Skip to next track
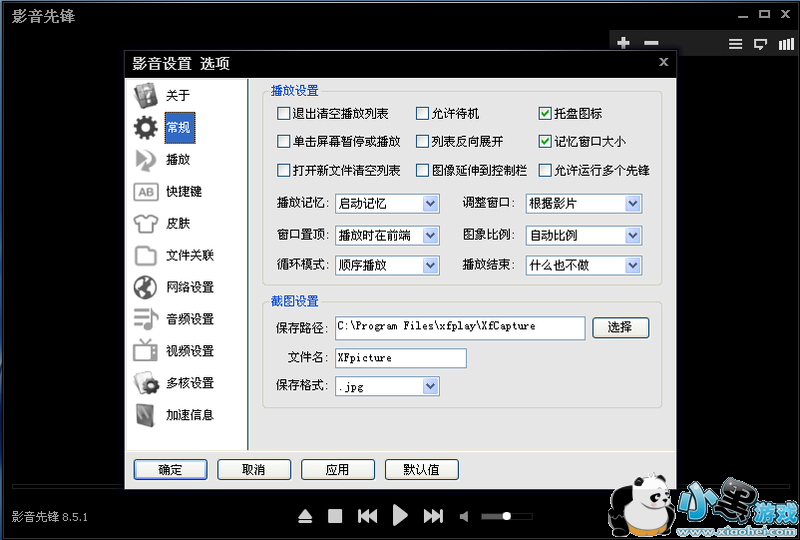Screen dimensions: 800x540 [433, 517]
